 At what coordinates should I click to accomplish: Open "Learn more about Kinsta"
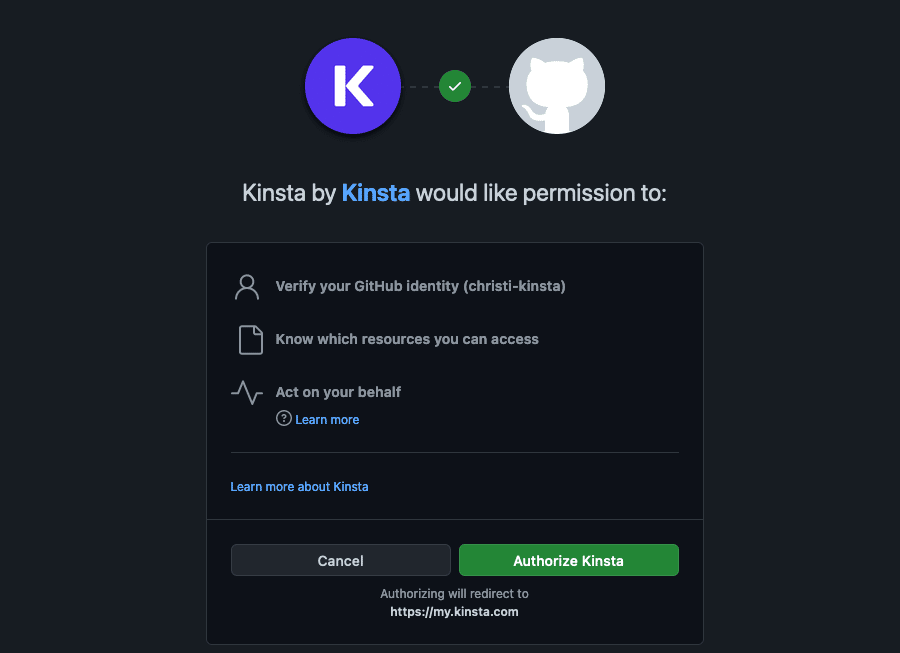coord(299,486)
